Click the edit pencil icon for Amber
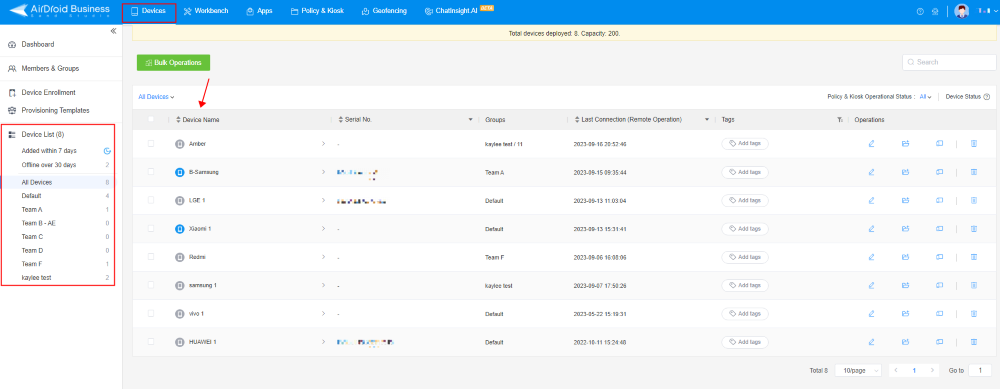The image size is (1000, 389). (871, 144)
